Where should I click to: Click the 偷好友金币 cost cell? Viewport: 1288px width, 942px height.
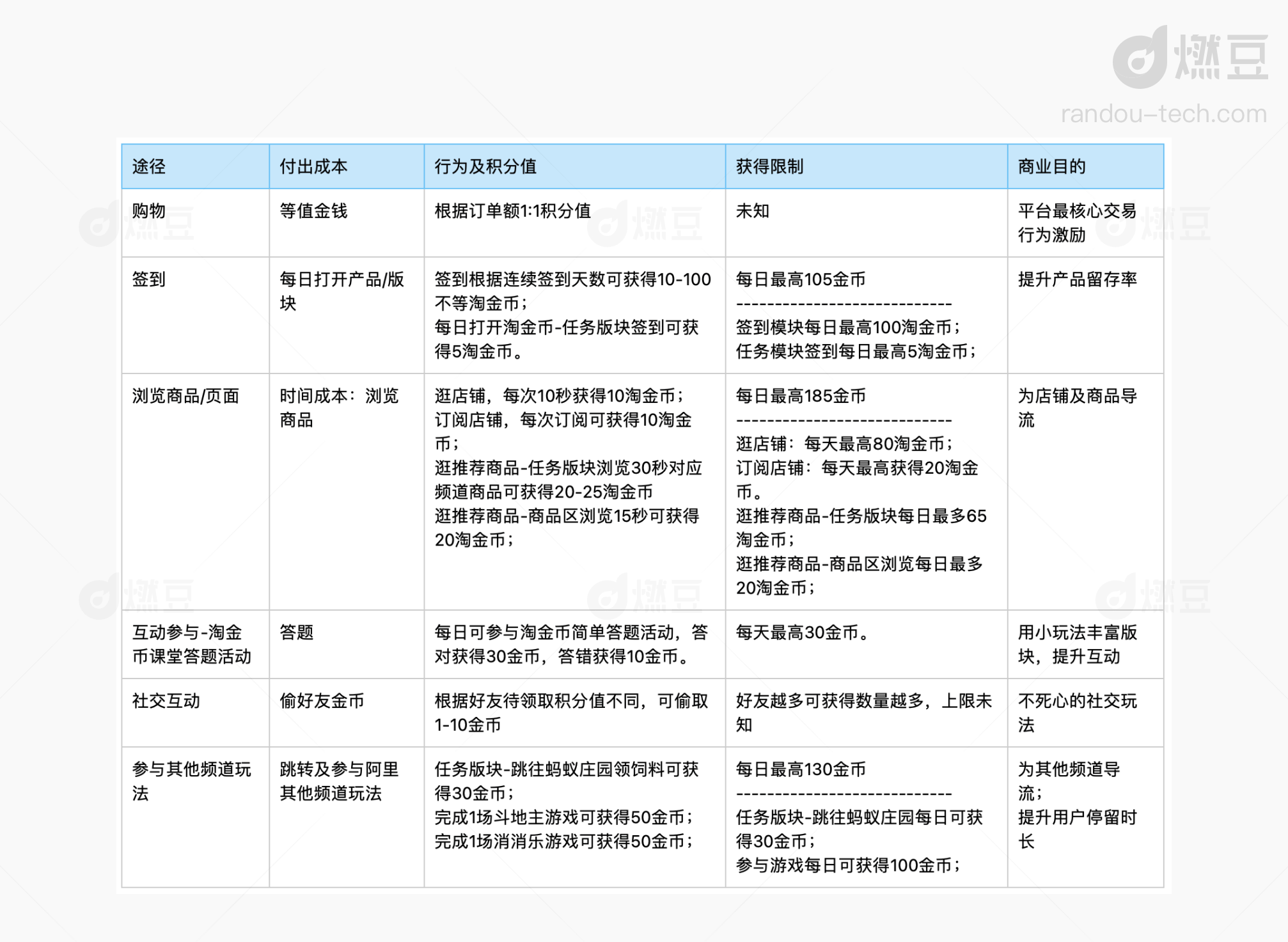[322, 701]
